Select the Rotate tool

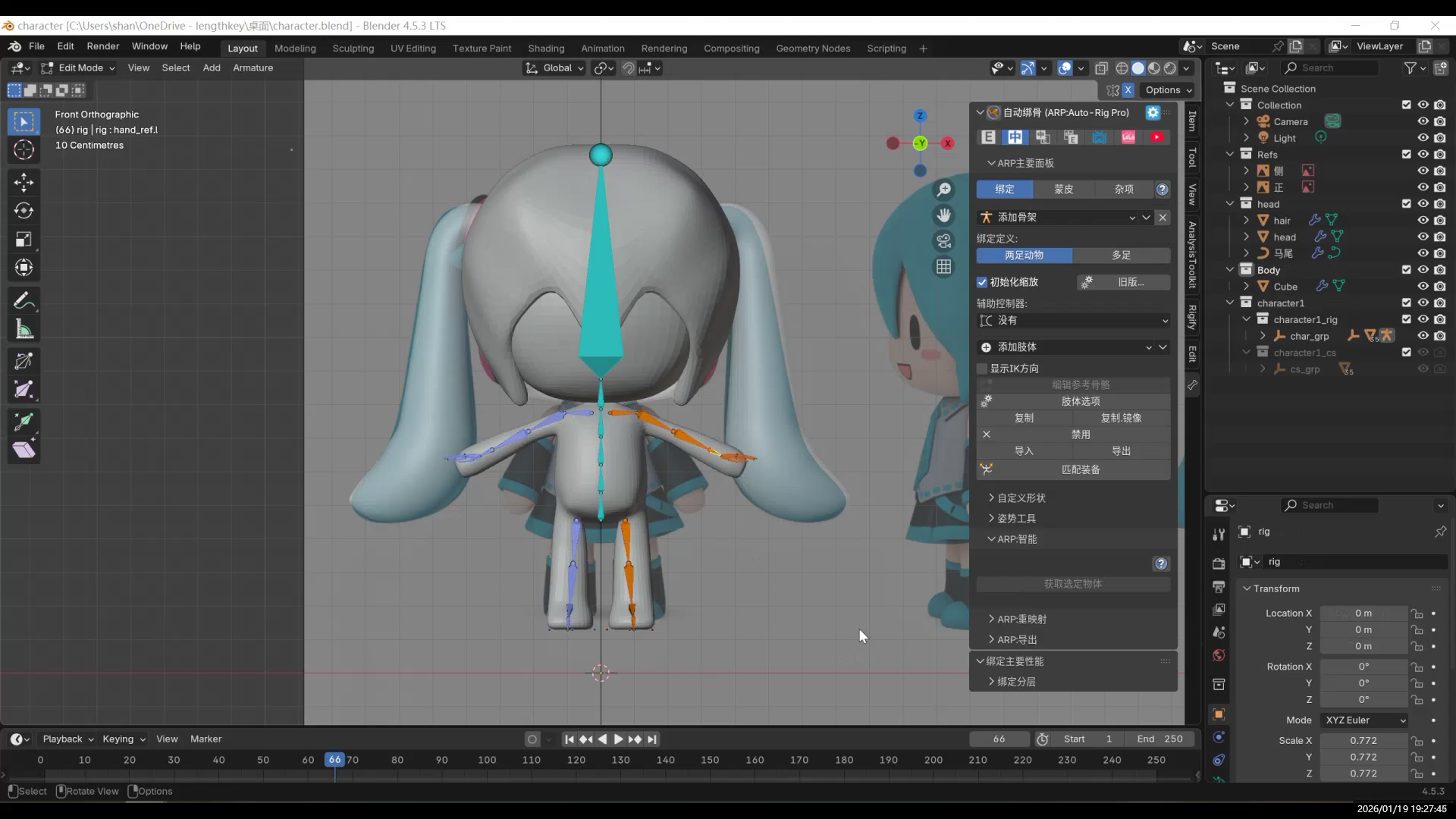tap(24, 211)
